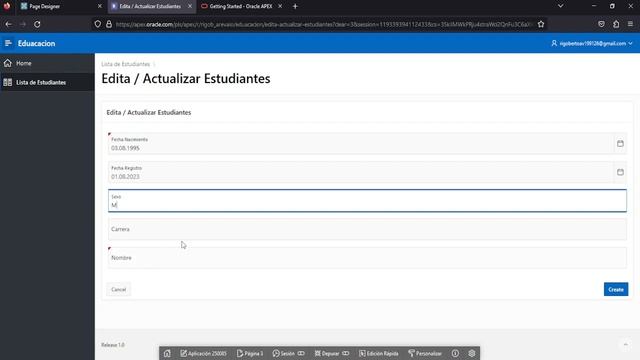The height and width of the screenshot is (360, 640).
Task: Close the Page Designer browser tab
Action: pyautogui.click(x=100, y=7)
